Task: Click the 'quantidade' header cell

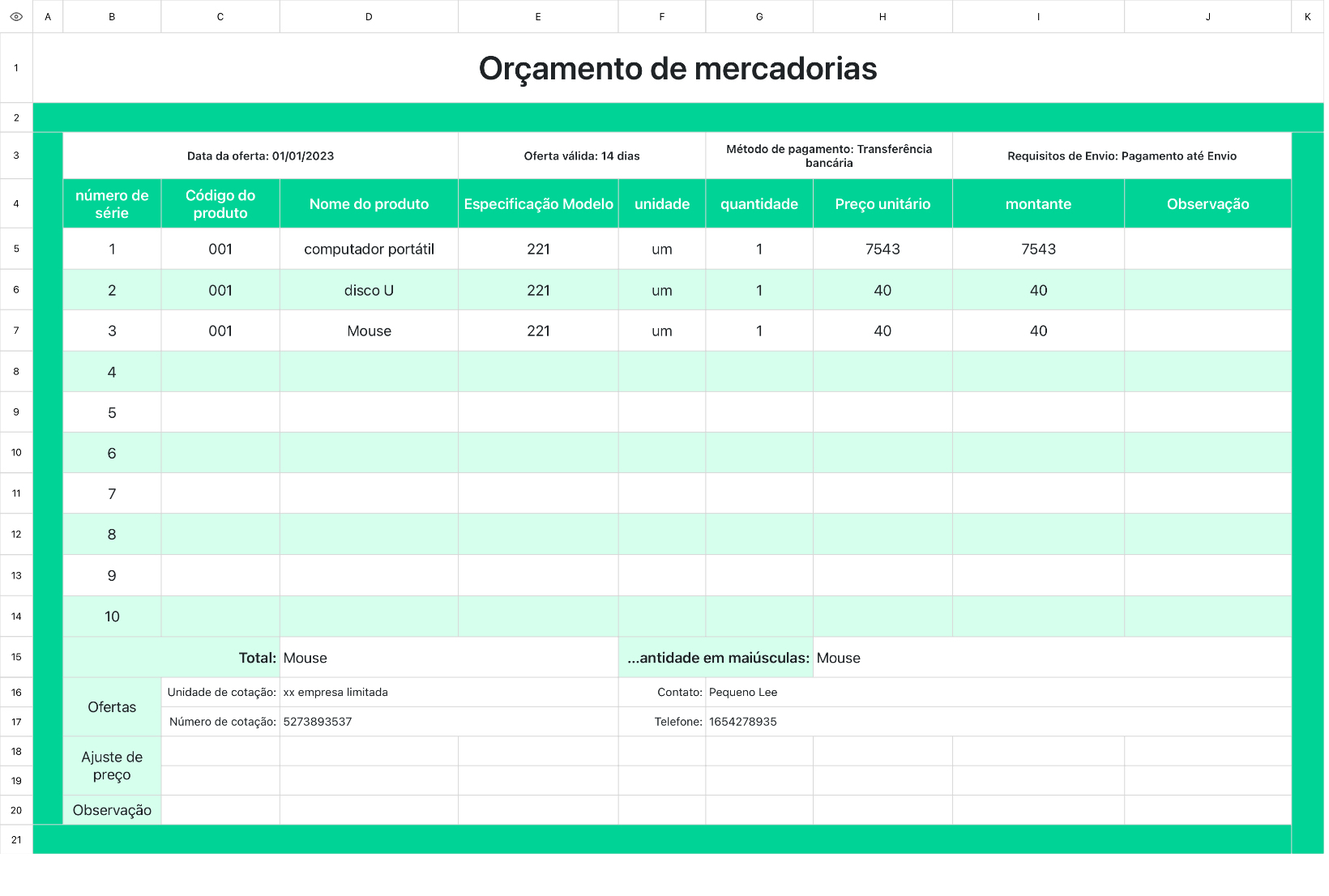Action: [x=759, y=203]
